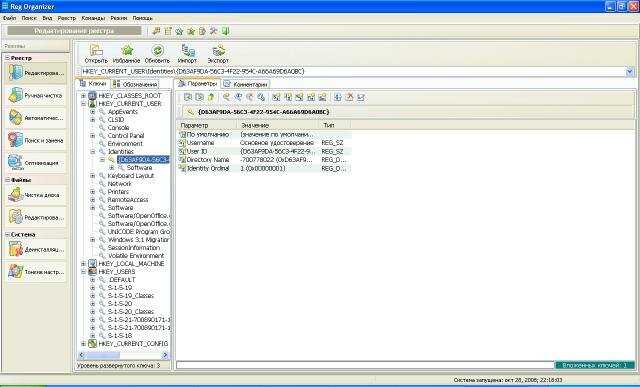Expand the Keyboard Layout key
The width and height of the screenshot is (640, 387).
(93, 176)
